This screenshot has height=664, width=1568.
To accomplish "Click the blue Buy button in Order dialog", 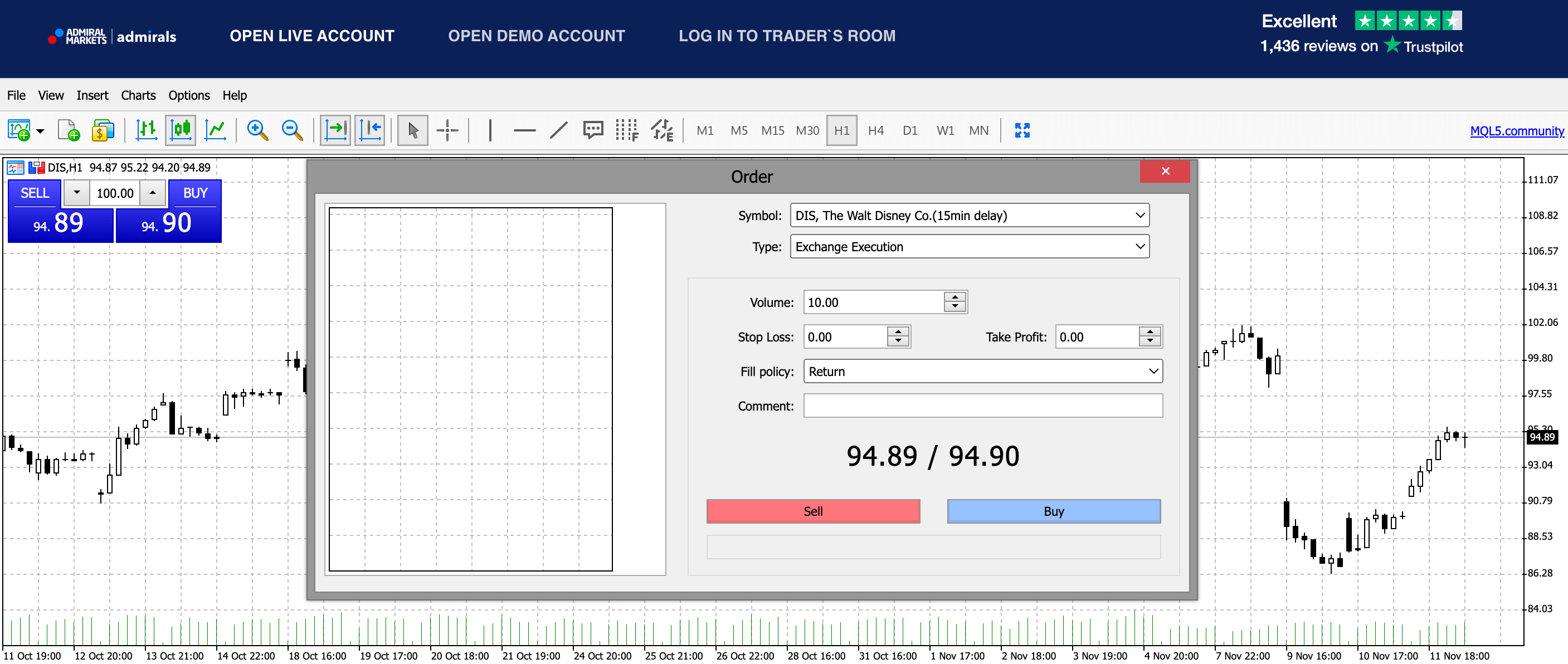I will click(x=1054, y=511).
